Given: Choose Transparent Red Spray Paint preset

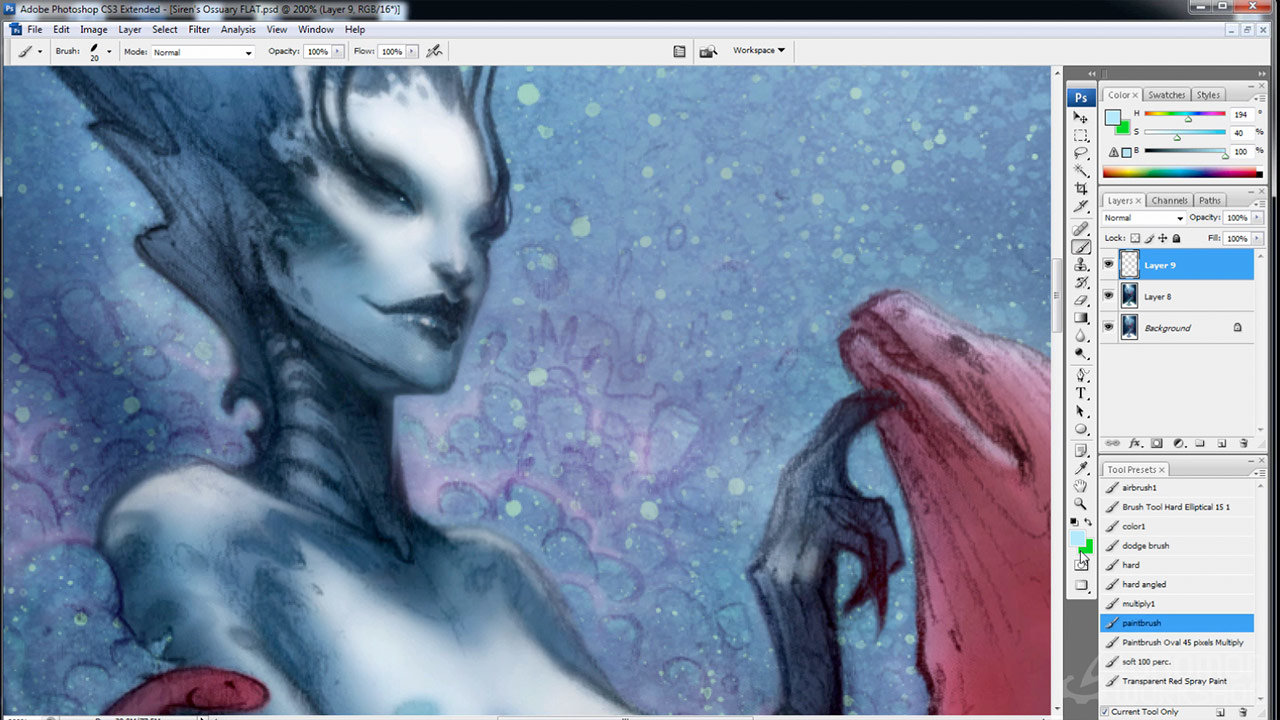Looking at the screenshot, I should click(x=1177, y=681).
